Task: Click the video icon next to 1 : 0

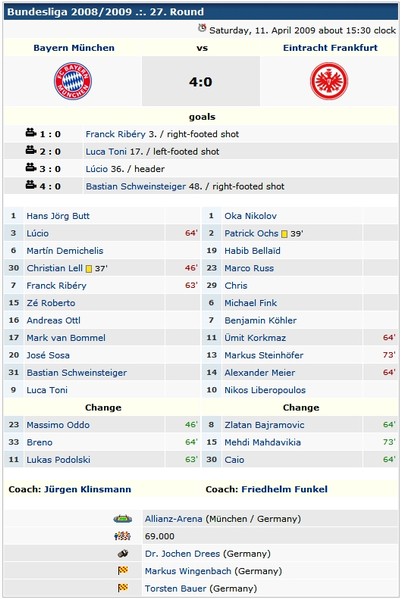Action: coord(31,133)
